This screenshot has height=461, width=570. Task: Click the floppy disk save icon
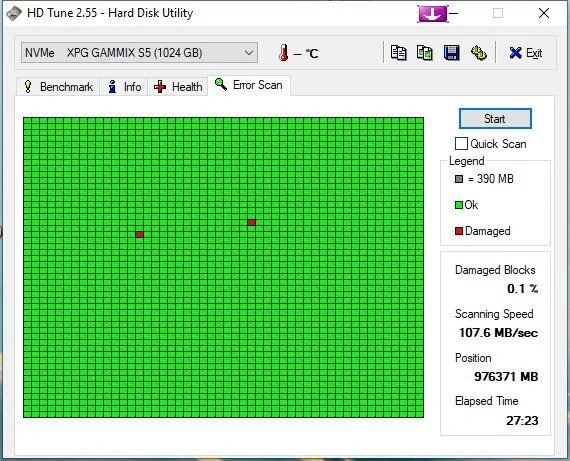point(451,53)
